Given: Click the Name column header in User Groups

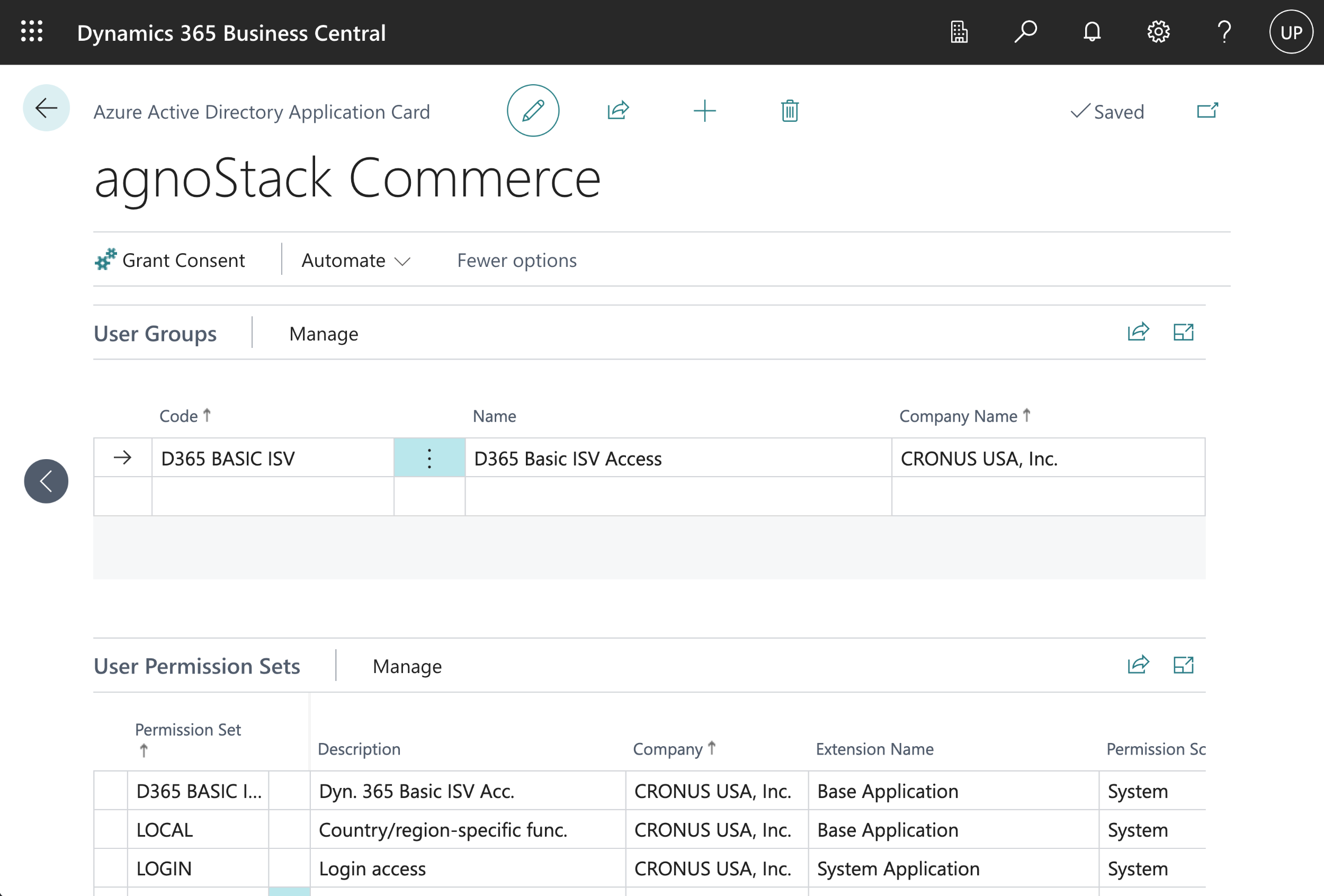Looking at the screenshot, I should pyautogui.click(x=495, y=416).
